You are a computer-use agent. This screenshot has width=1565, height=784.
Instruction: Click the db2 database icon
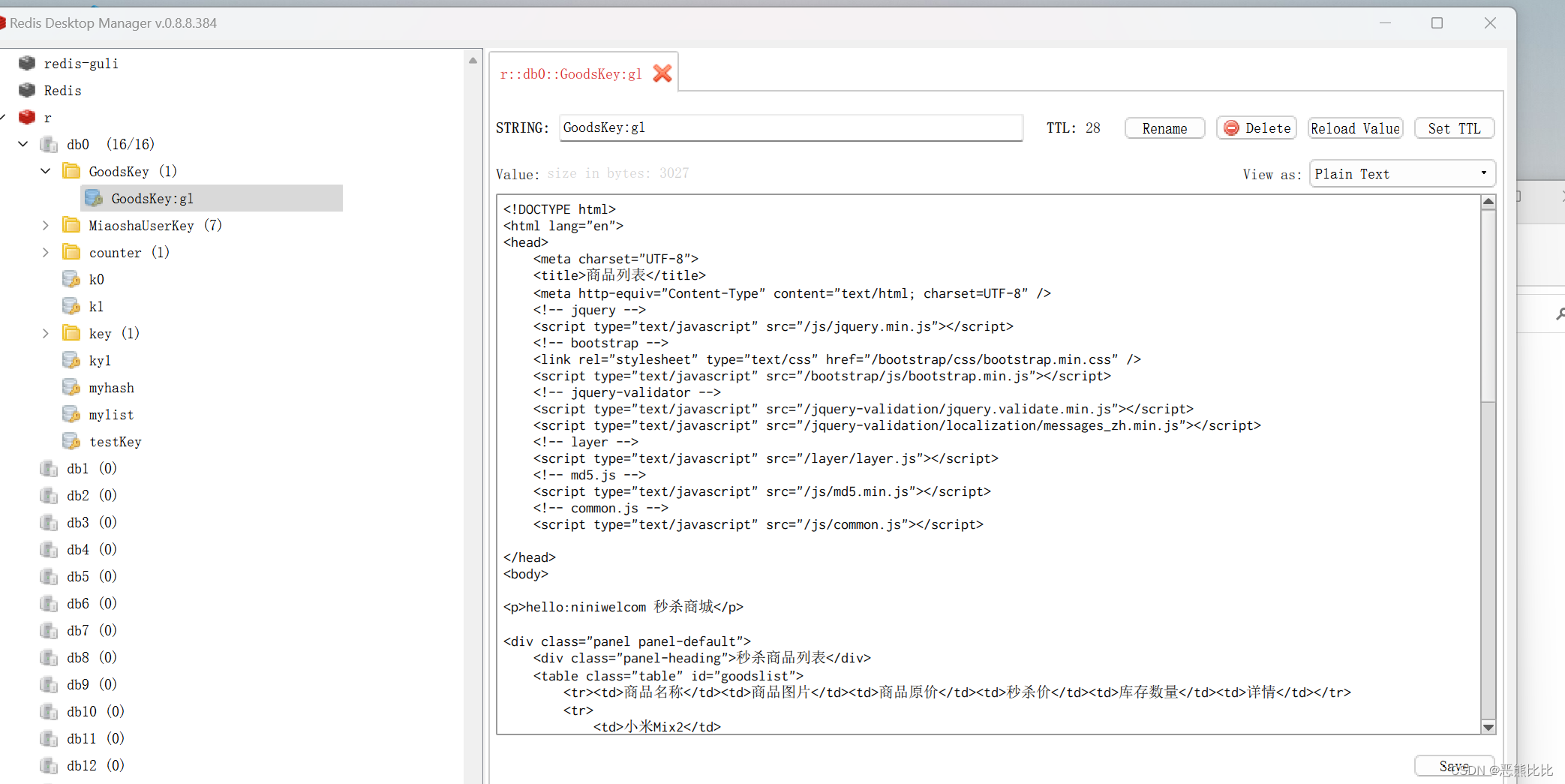pyautogui.click(x=49, y=495)
